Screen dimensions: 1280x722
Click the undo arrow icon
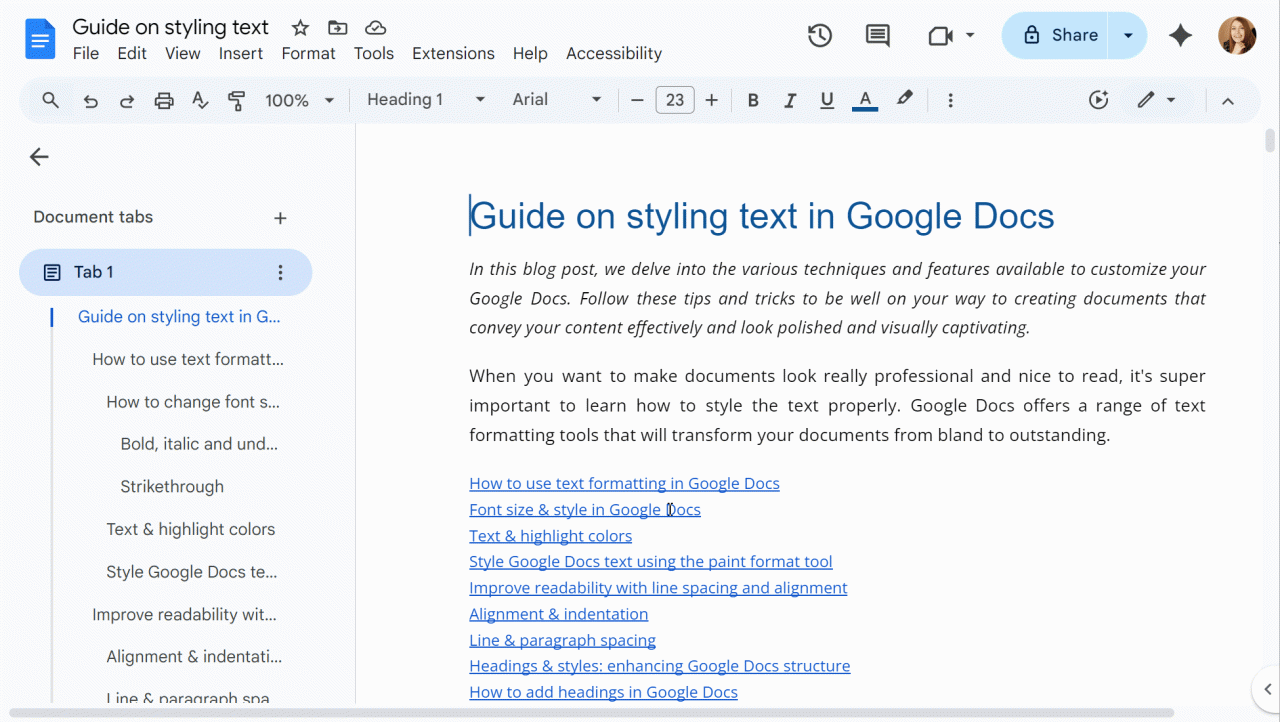click(x=91, y=100)
